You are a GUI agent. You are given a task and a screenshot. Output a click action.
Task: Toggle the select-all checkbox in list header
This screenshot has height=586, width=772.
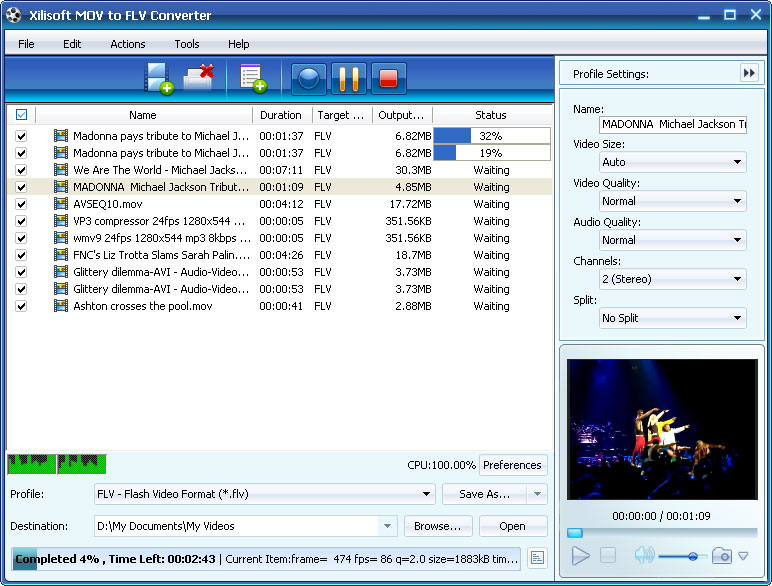(21, 115)
